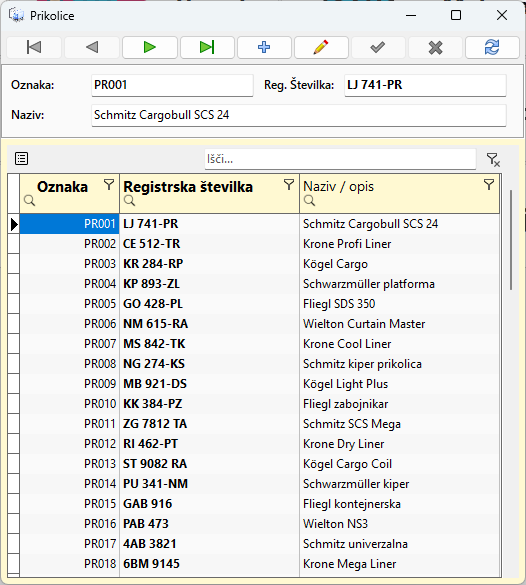
Task: Jump to the last record
Action: tap(207, 47)
